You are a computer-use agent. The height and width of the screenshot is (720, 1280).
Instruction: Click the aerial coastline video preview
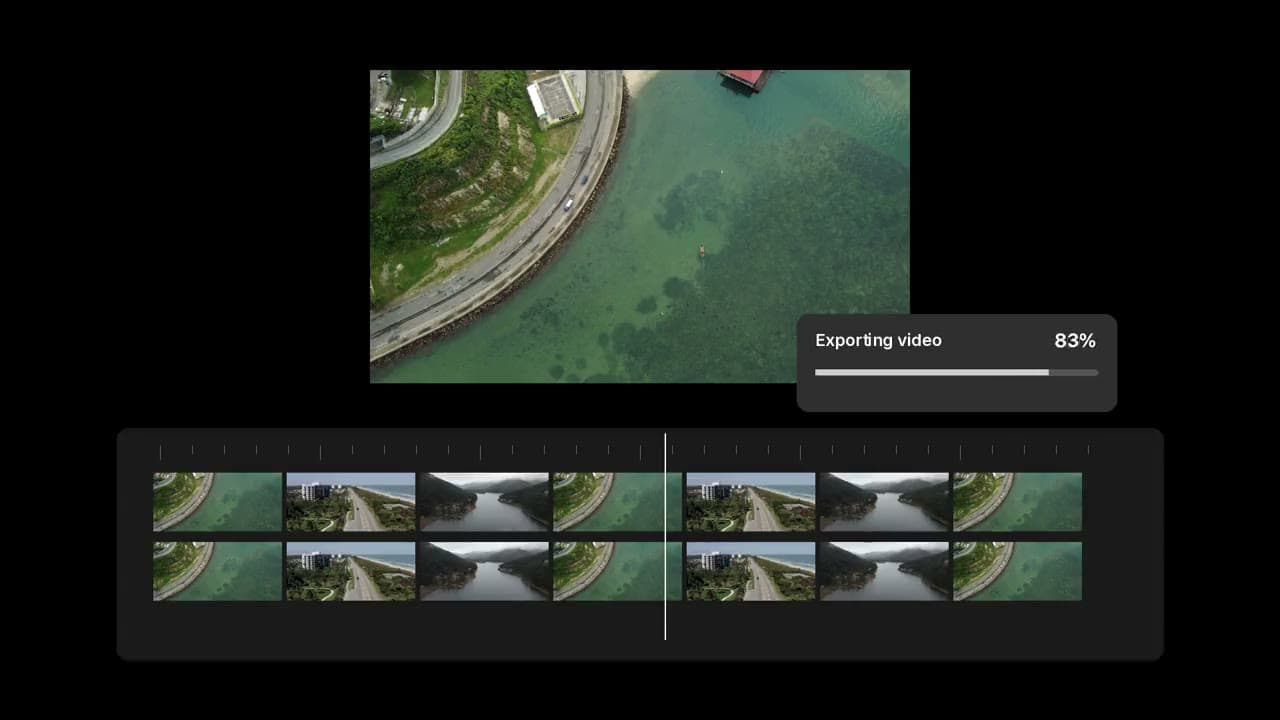point(640,226)
